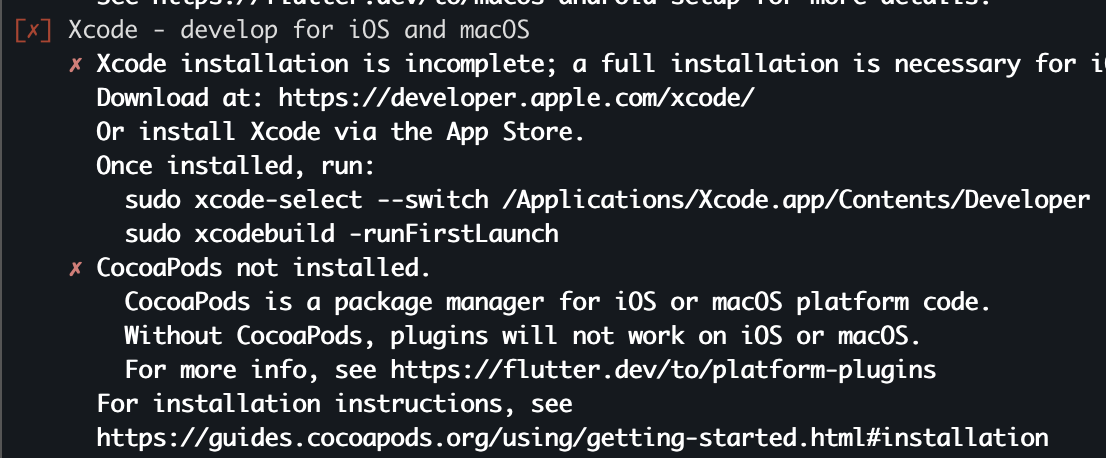Click the 'Or install Xcode via the App Store.' line

pyautogui.click(x=341, y=133)
